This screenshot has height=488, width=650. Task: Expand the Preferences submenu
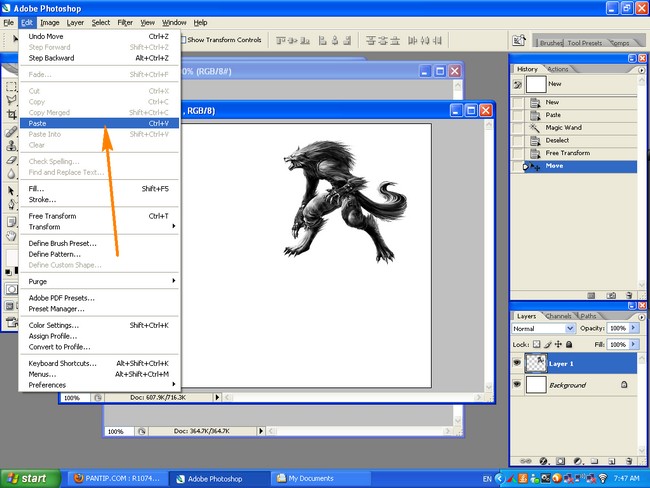(x=99, y=385)
